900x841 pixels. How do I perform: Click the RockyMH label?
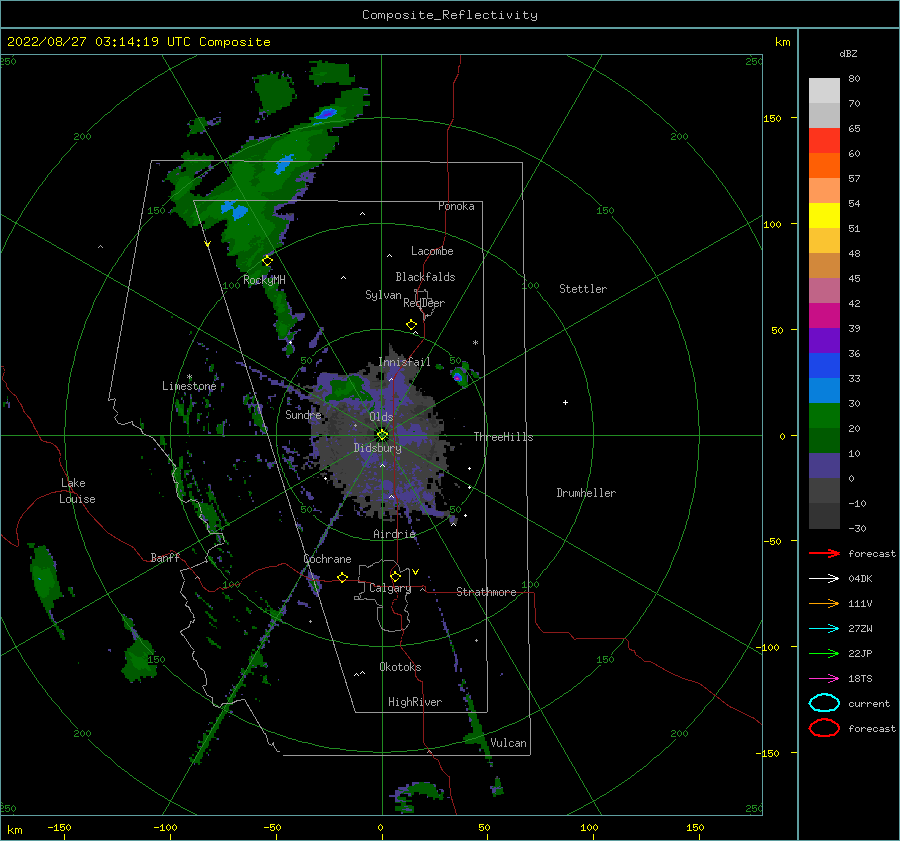[265, 280]
